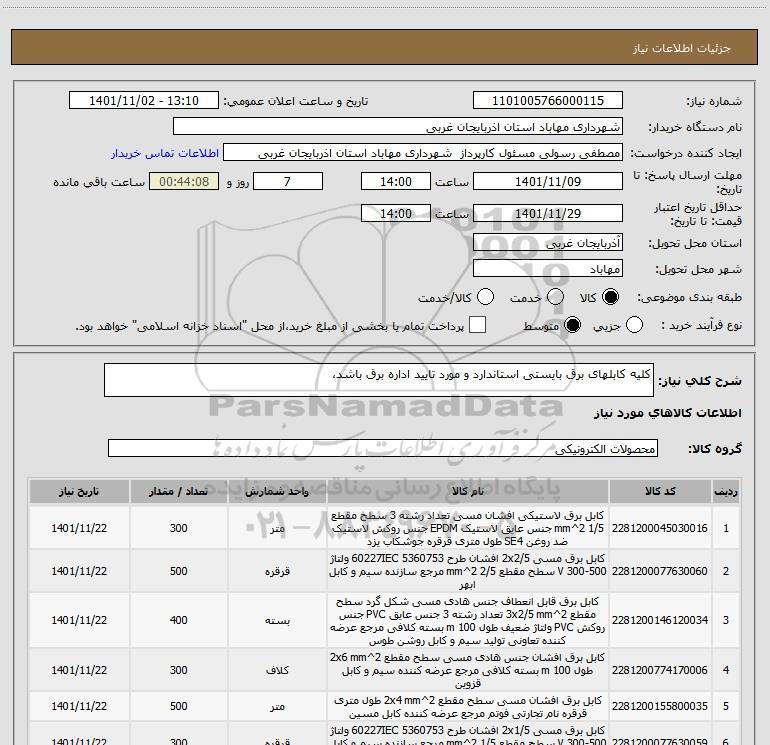The width and height of the screenshot is (770, 745).
Task: Click product code 2281200077630060
Action: click(x=660, y=571)
